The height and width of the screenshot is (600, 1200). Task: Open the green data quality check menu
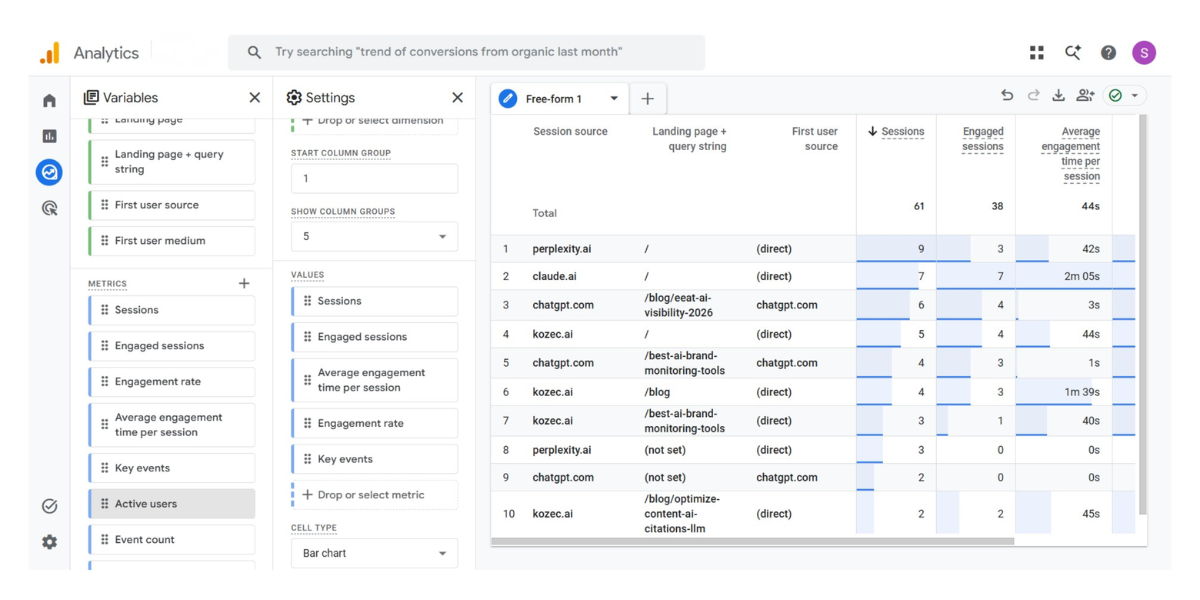point(1124,95)
